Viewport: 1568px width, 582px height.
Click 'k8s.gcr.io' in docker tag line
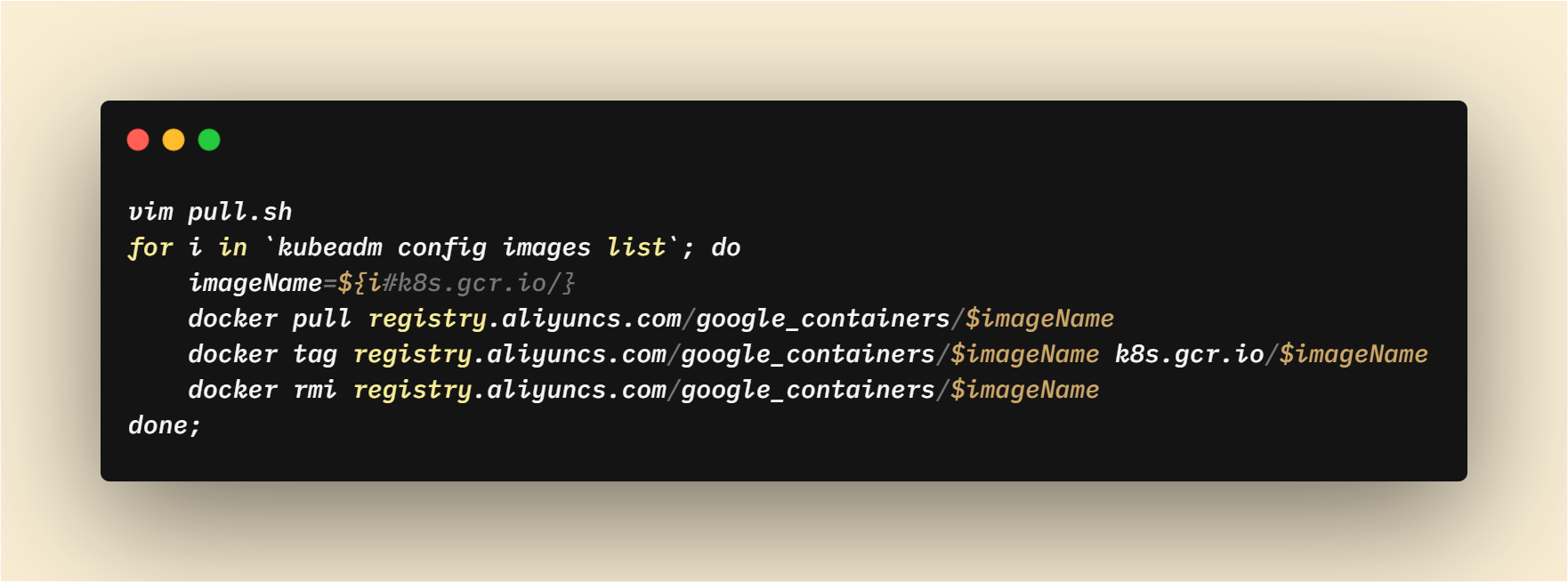[x=1190, y=354]
